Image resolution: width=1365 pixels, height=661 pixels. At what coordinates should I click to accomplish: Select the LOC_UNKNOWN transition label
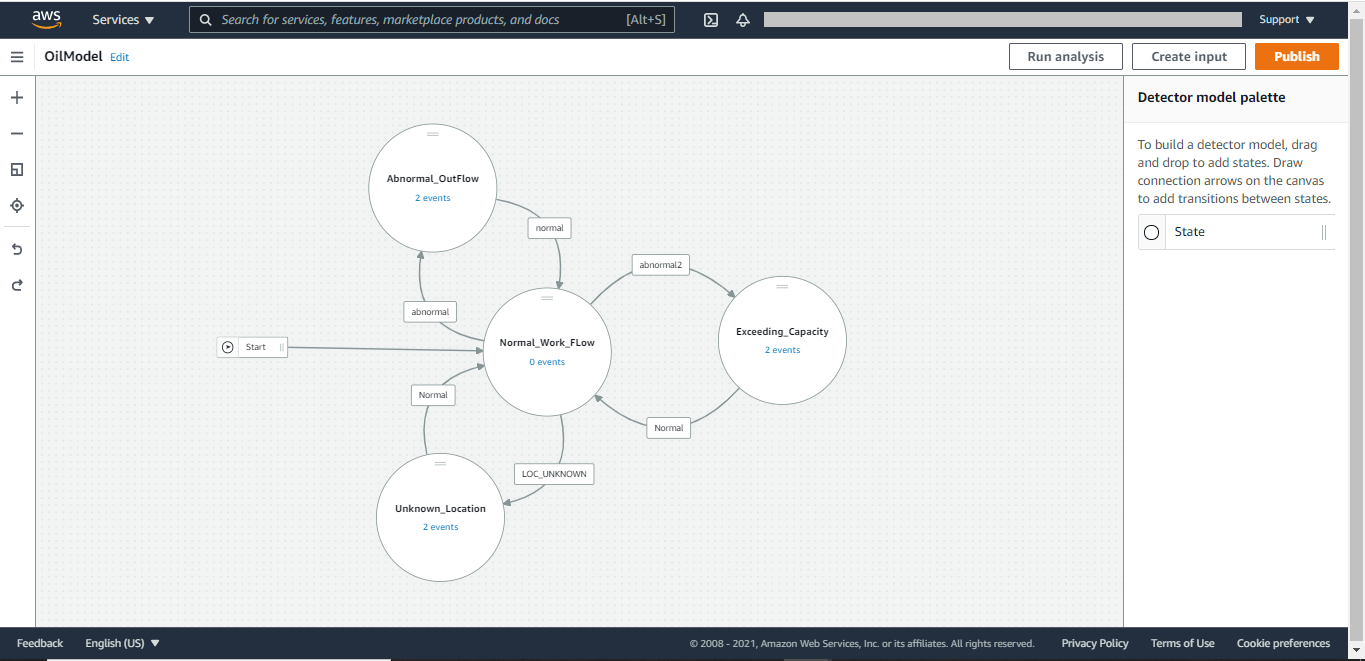pos(554,474)
